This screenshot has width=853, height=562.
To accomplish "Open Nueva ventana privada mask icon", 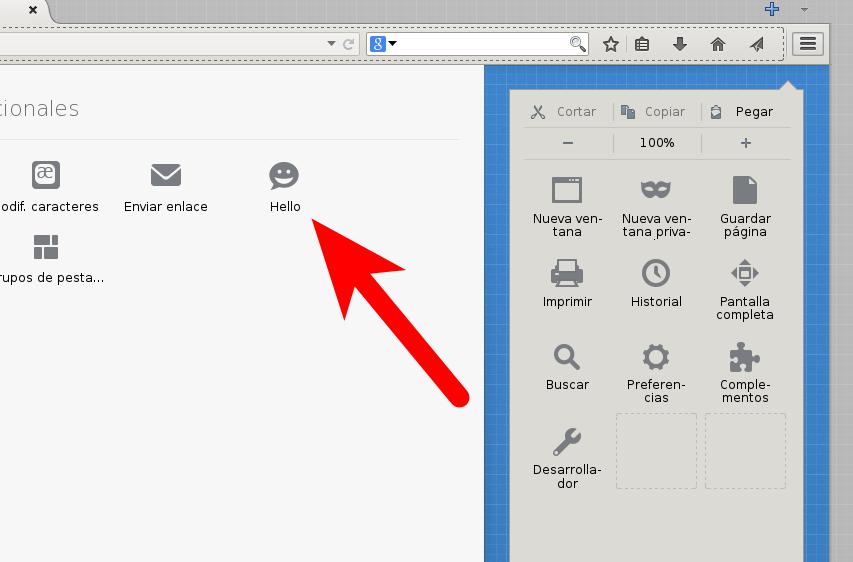I will (656, 190).
